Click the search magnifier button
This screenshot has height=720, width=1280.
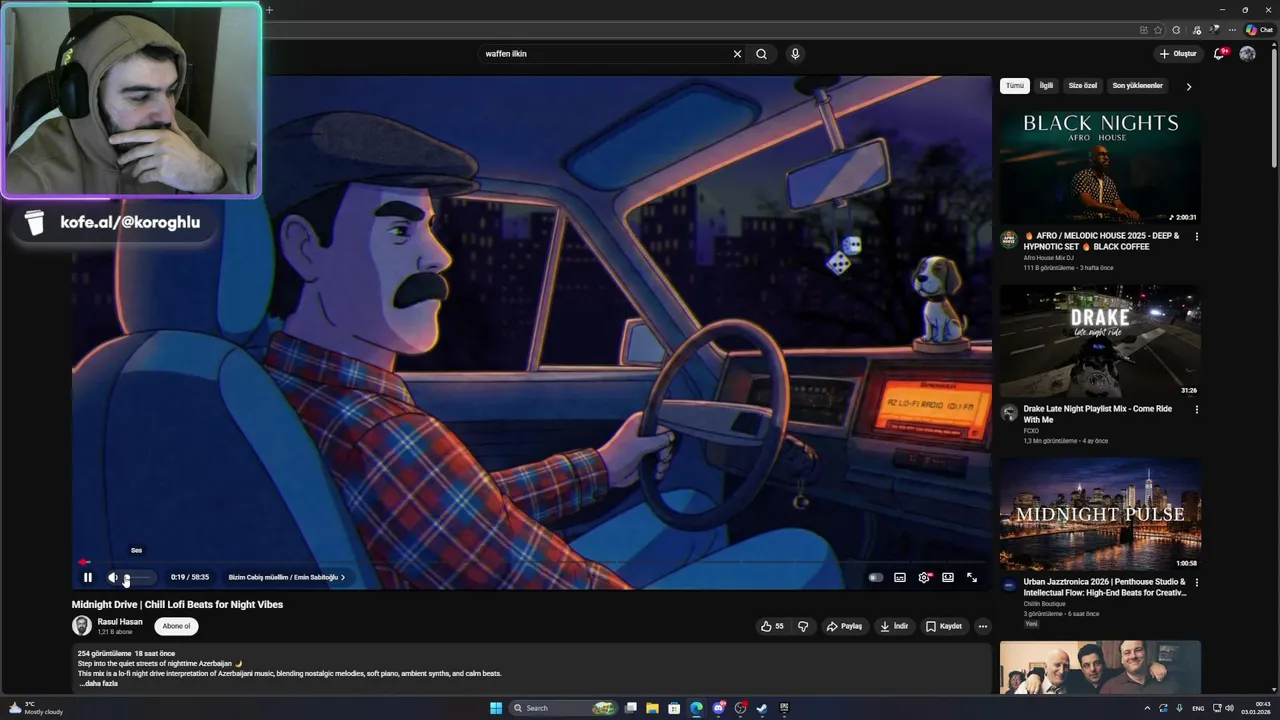click(x=761, y=54)
